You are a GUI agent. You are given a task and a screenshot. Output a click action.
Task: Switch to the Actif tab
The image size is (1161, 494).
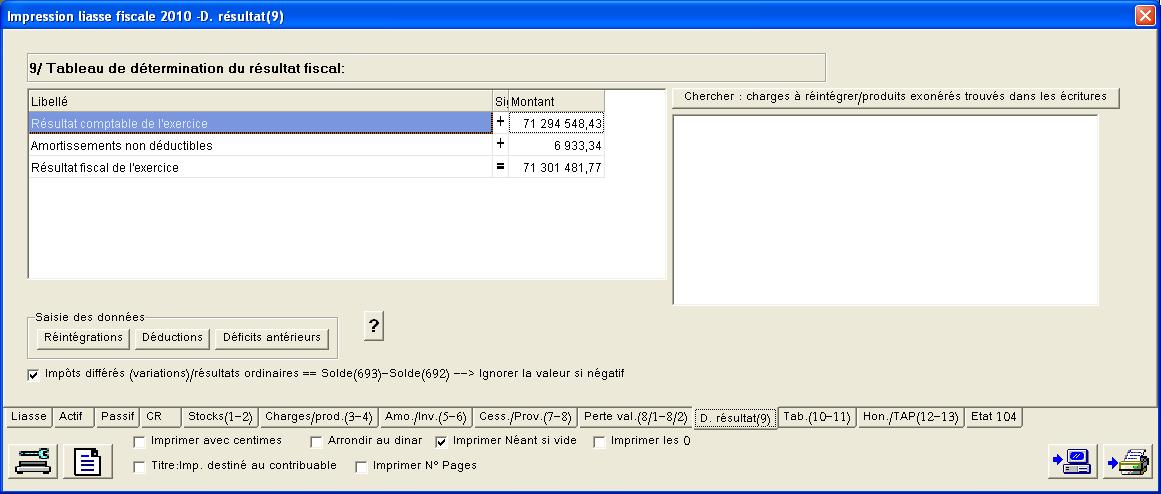click(71, 417)
